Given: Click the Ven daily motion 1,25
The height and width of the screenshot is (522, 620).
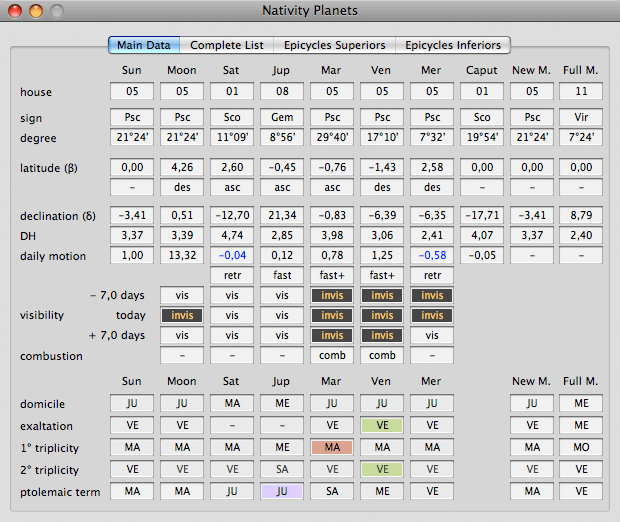Looking at the screenshot, I should click(382, 255).
